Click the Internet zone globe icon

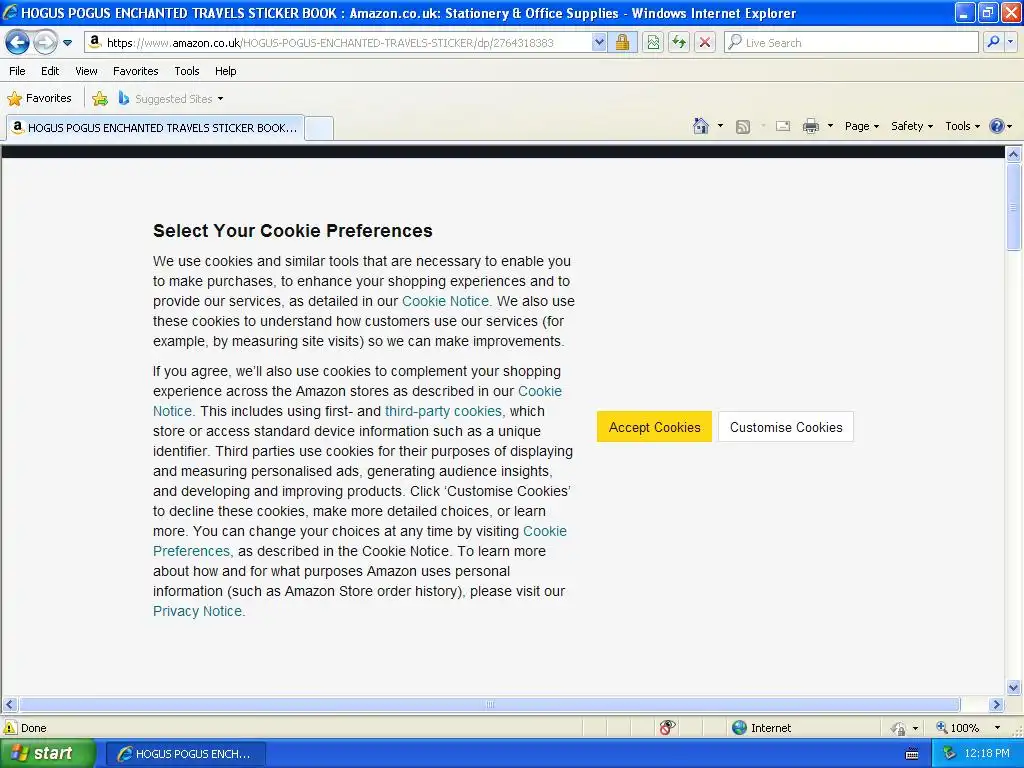[739, 728]
